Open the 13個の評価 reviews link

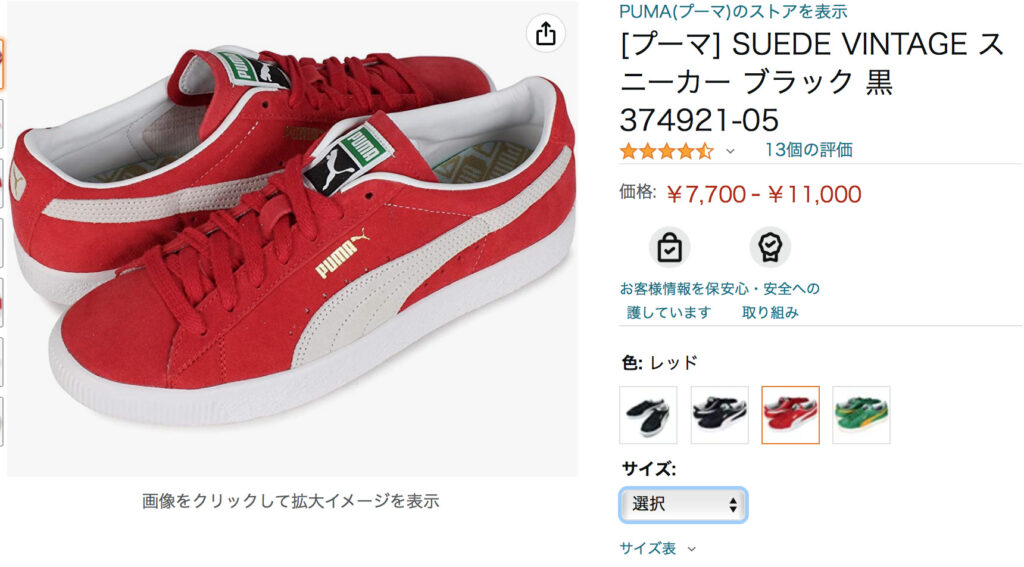(808, 150)
